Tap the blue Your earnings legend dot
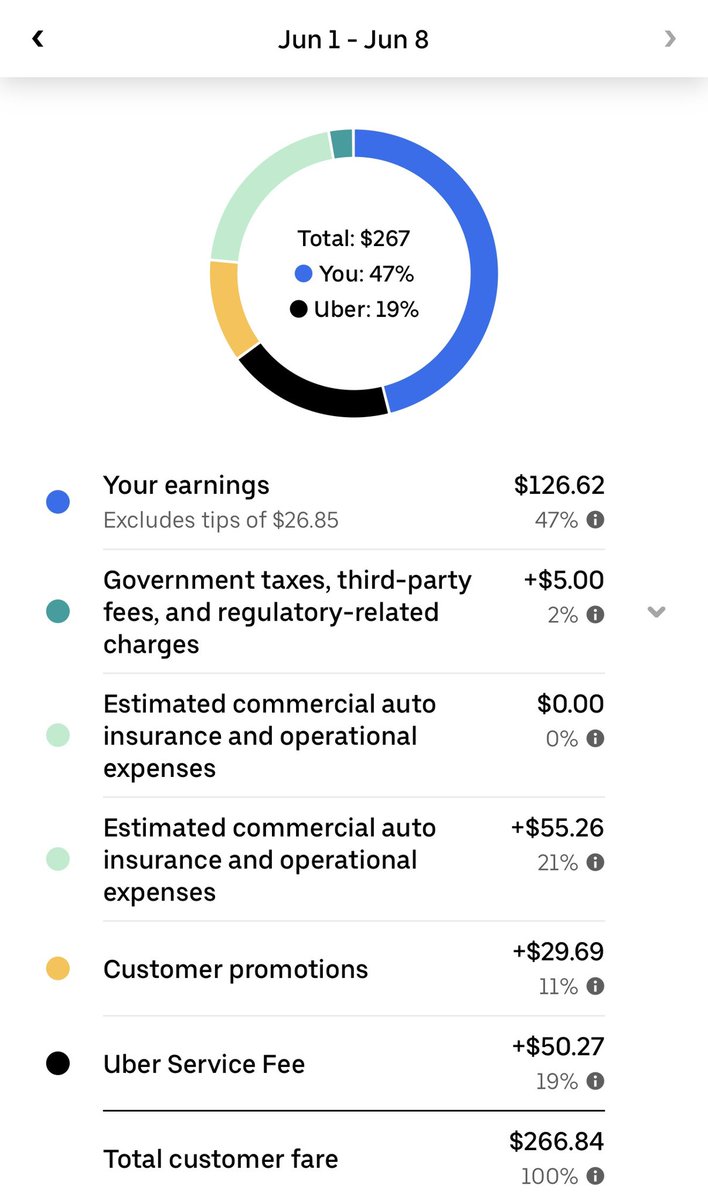 58,502
